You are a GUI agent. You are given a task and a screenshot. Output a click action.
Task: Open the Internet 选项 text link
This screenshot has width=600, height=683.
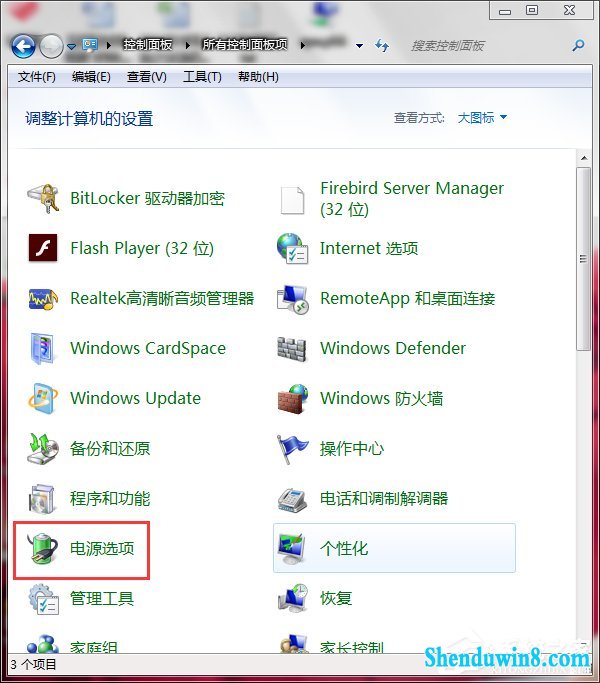tap(369, 248)
